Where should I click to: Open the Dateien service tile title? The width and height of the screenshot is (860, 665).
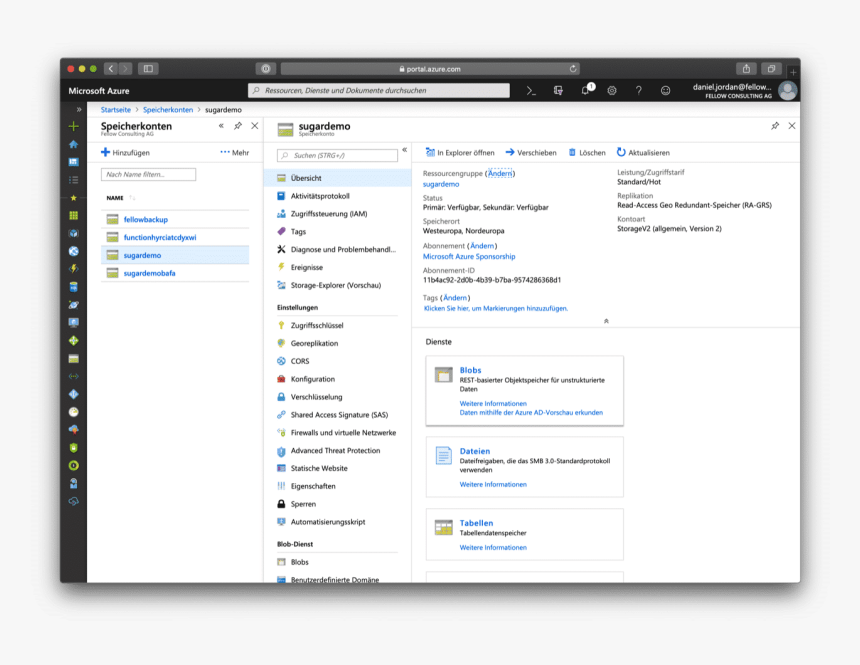(474, 451)
